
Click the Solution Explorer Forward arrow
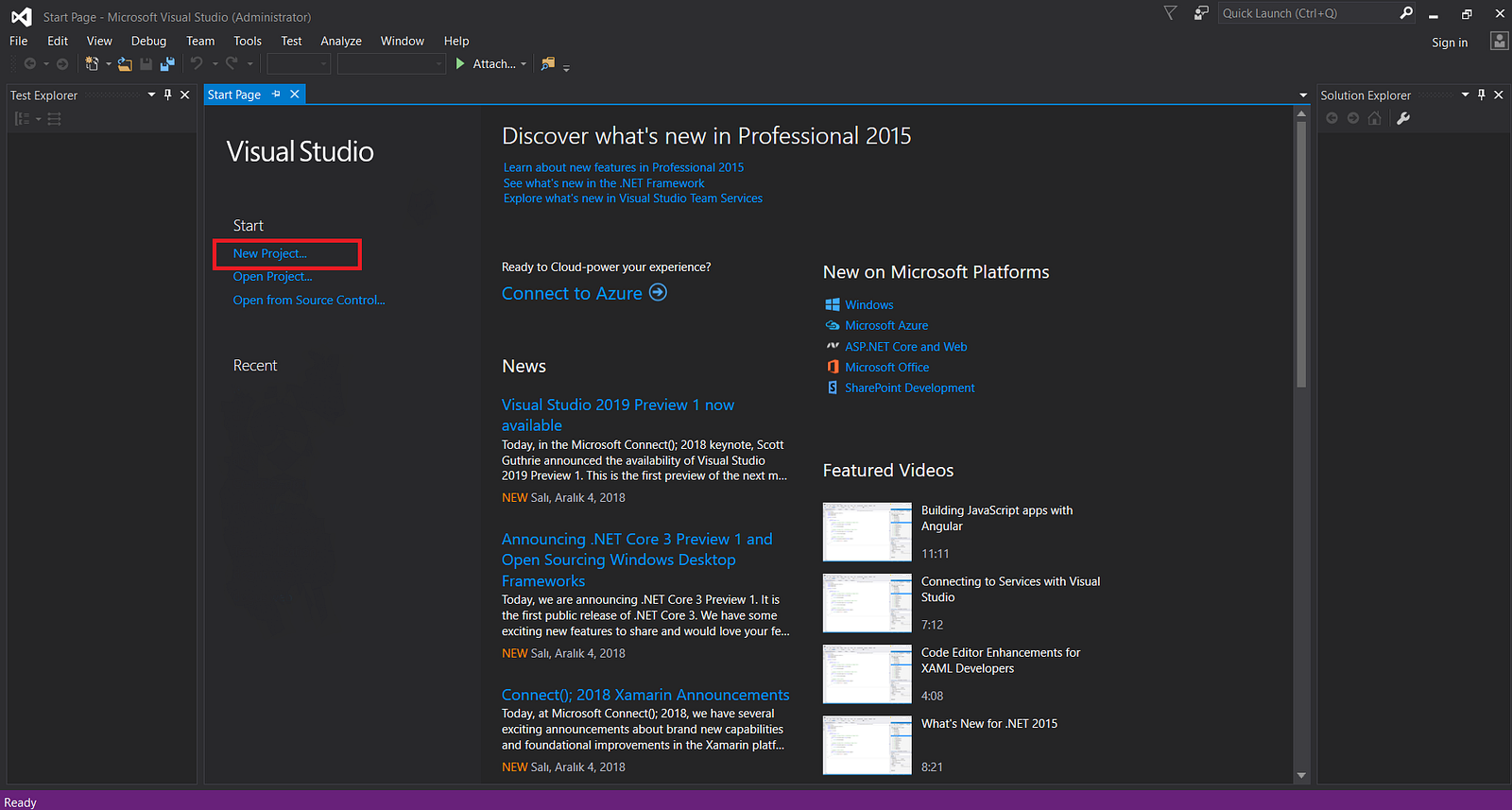[1353, 118]
